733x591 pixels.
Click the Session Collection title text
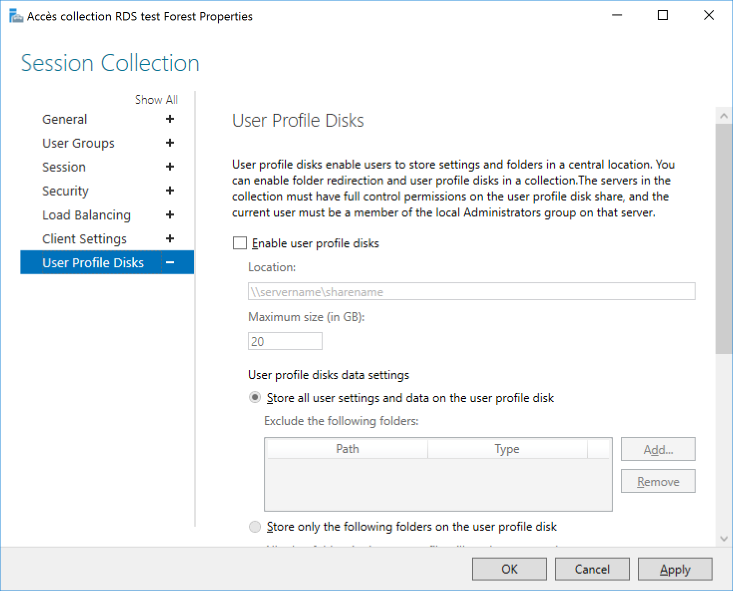pos(110,63)
